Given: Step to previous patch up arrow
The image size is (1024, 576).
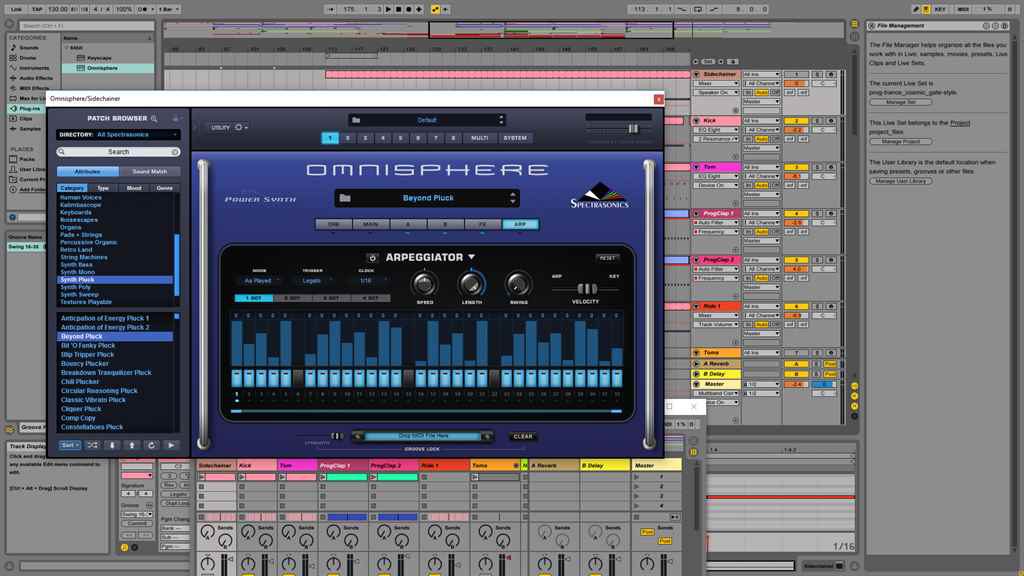Looking at the screenshot, I should click(131, 445).
